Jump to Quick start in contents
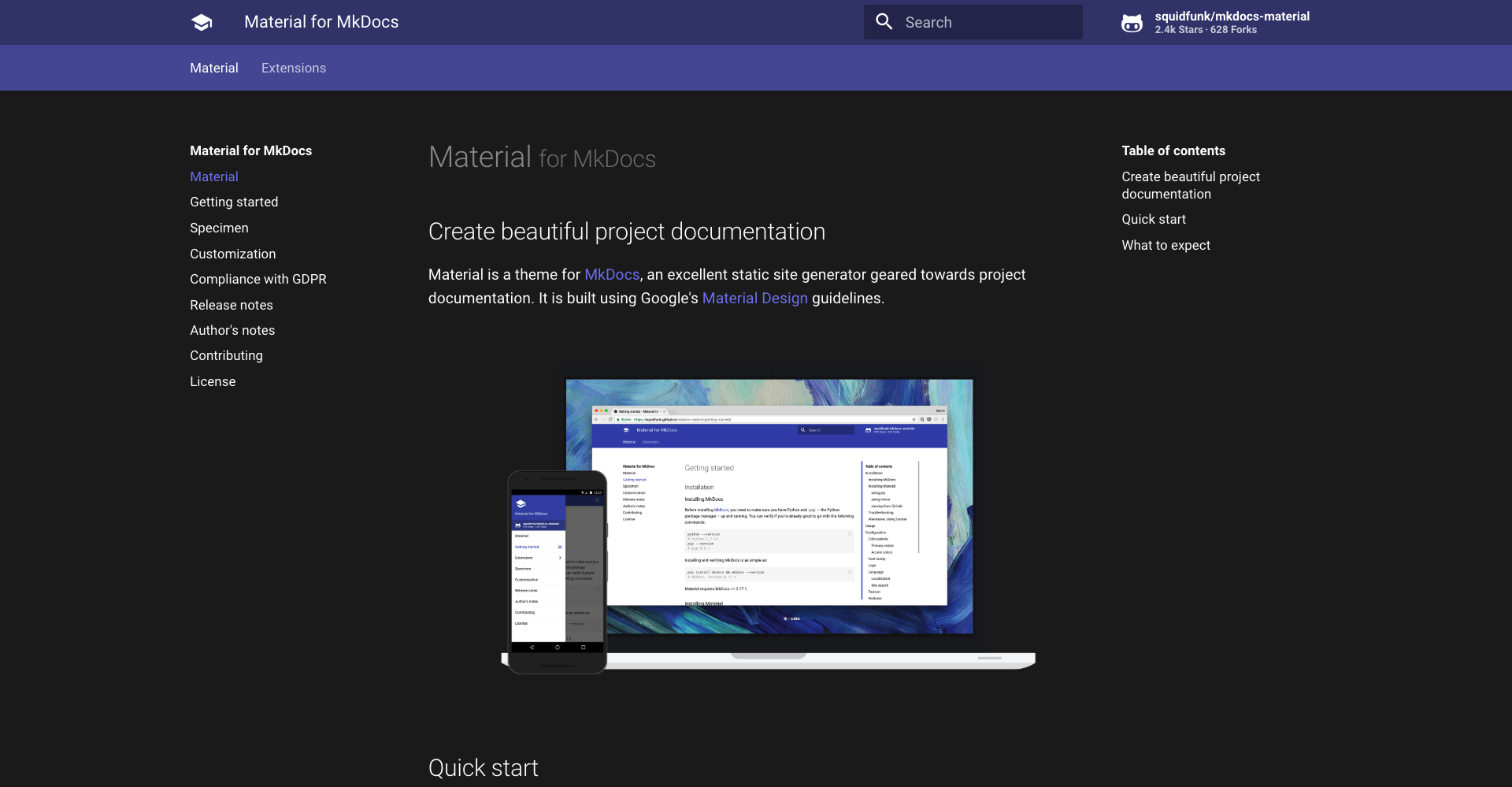Screen dimensions: 1512x787 click(1154, 219)
